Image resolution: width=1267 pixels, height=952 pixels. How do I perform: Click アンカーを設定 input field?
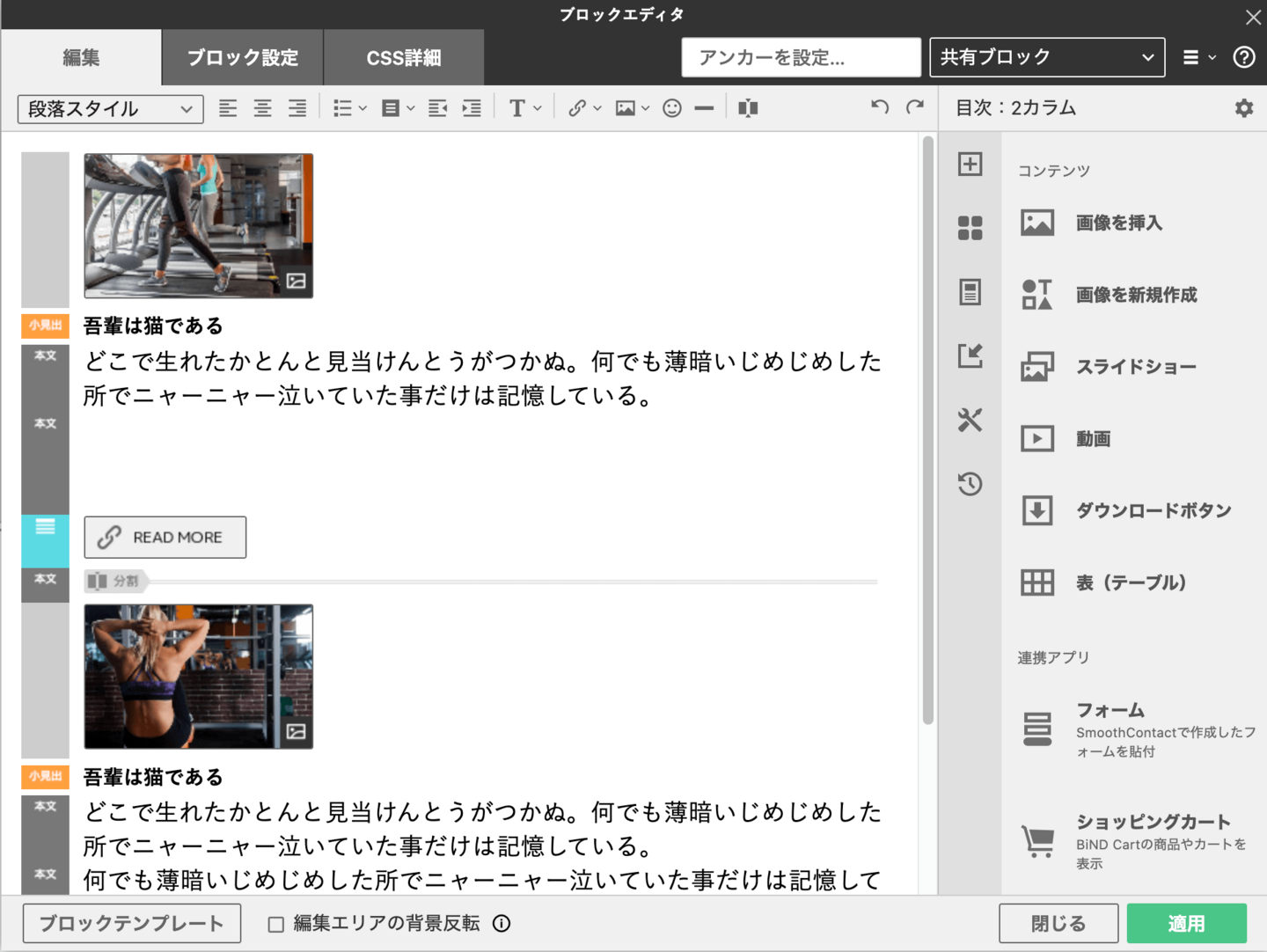[x=801, y=57]
